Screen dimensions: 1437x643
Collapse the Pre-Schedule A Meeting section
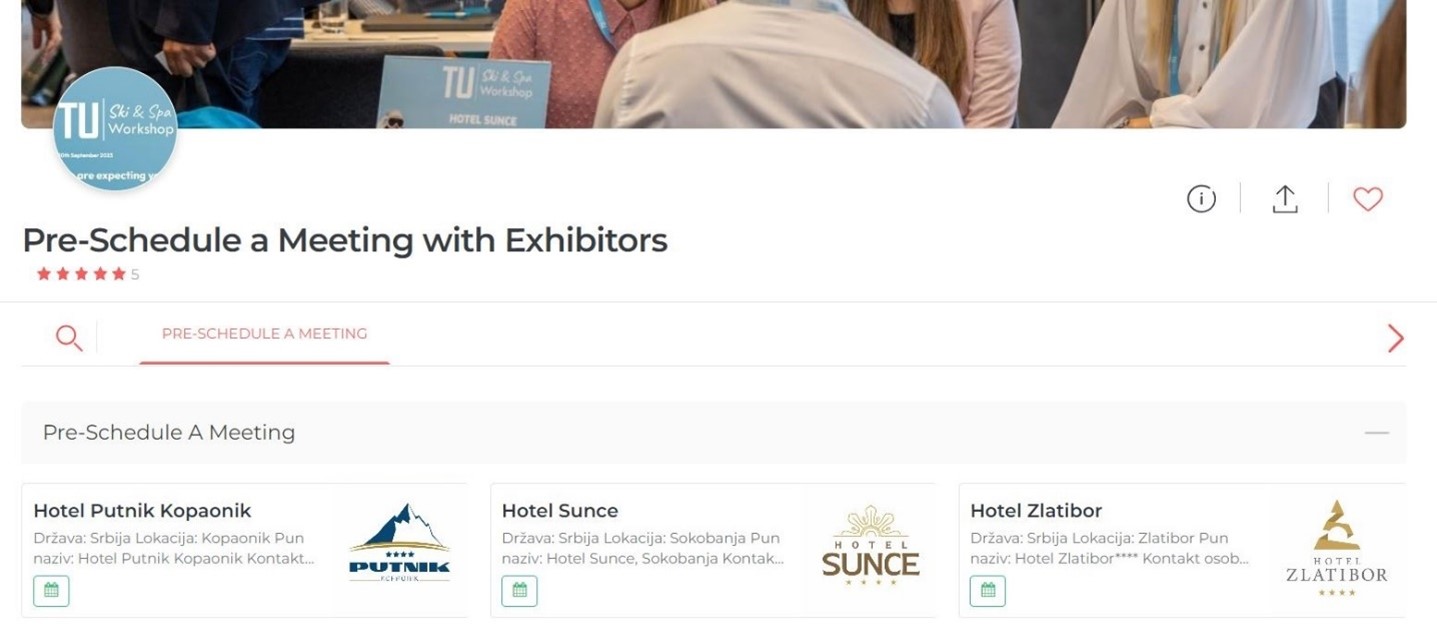(1377, 433)
